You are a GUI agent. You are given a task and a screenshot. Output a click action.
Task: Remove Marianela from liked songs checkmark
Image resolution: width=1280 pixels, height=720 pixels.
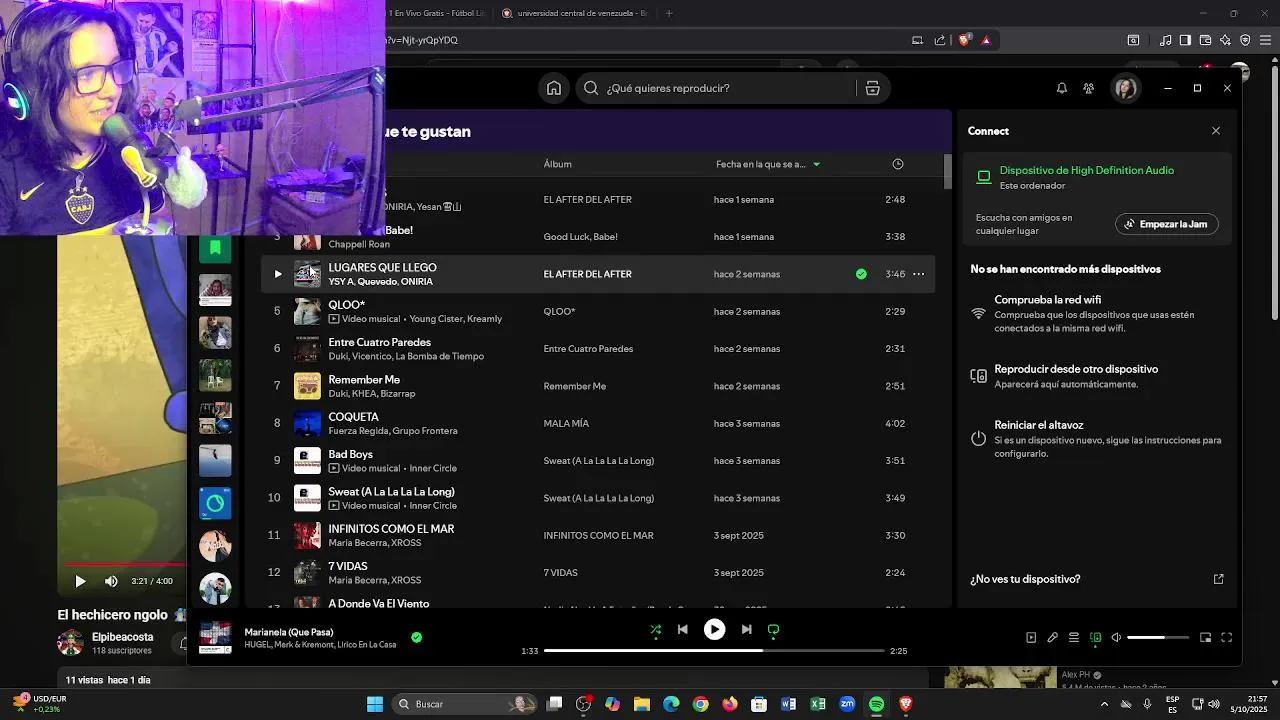pyautogui.click(x=417, y=637)
